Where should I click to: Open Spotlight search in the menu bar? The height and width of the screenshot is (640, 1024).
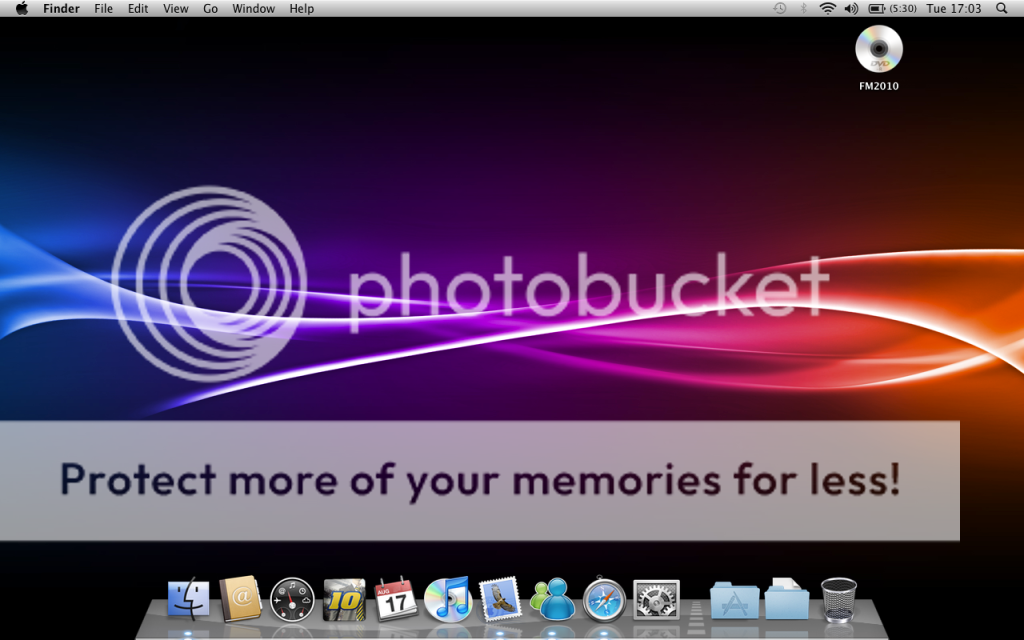[x=1002, y=8]
